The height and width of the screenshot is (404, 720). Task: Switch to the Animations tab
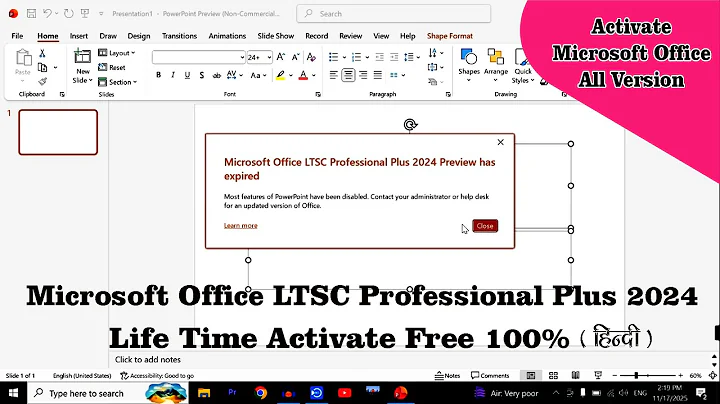point(227,36)
